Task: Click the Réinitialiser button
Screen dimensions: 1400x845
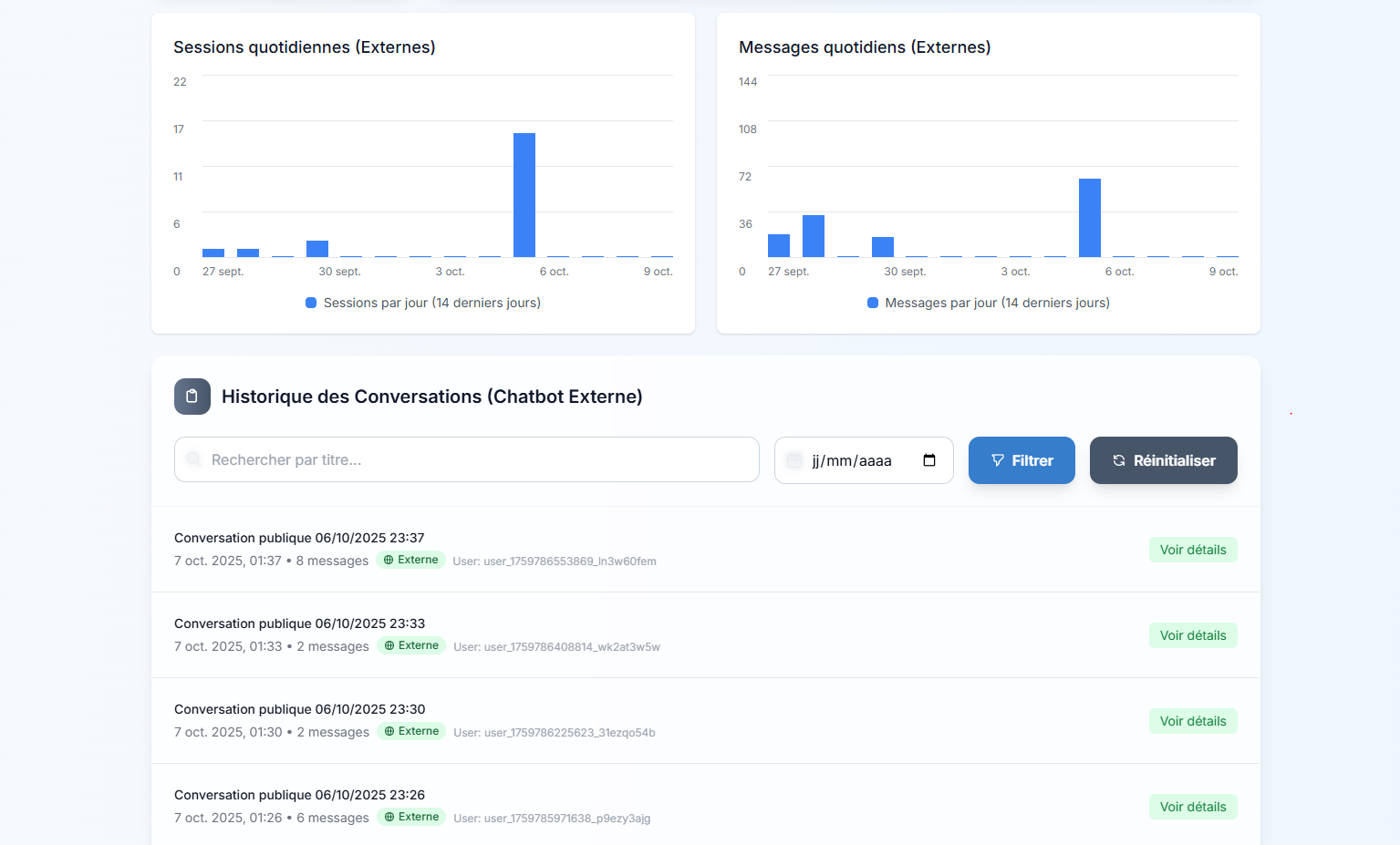Action: coord(1163,460)
